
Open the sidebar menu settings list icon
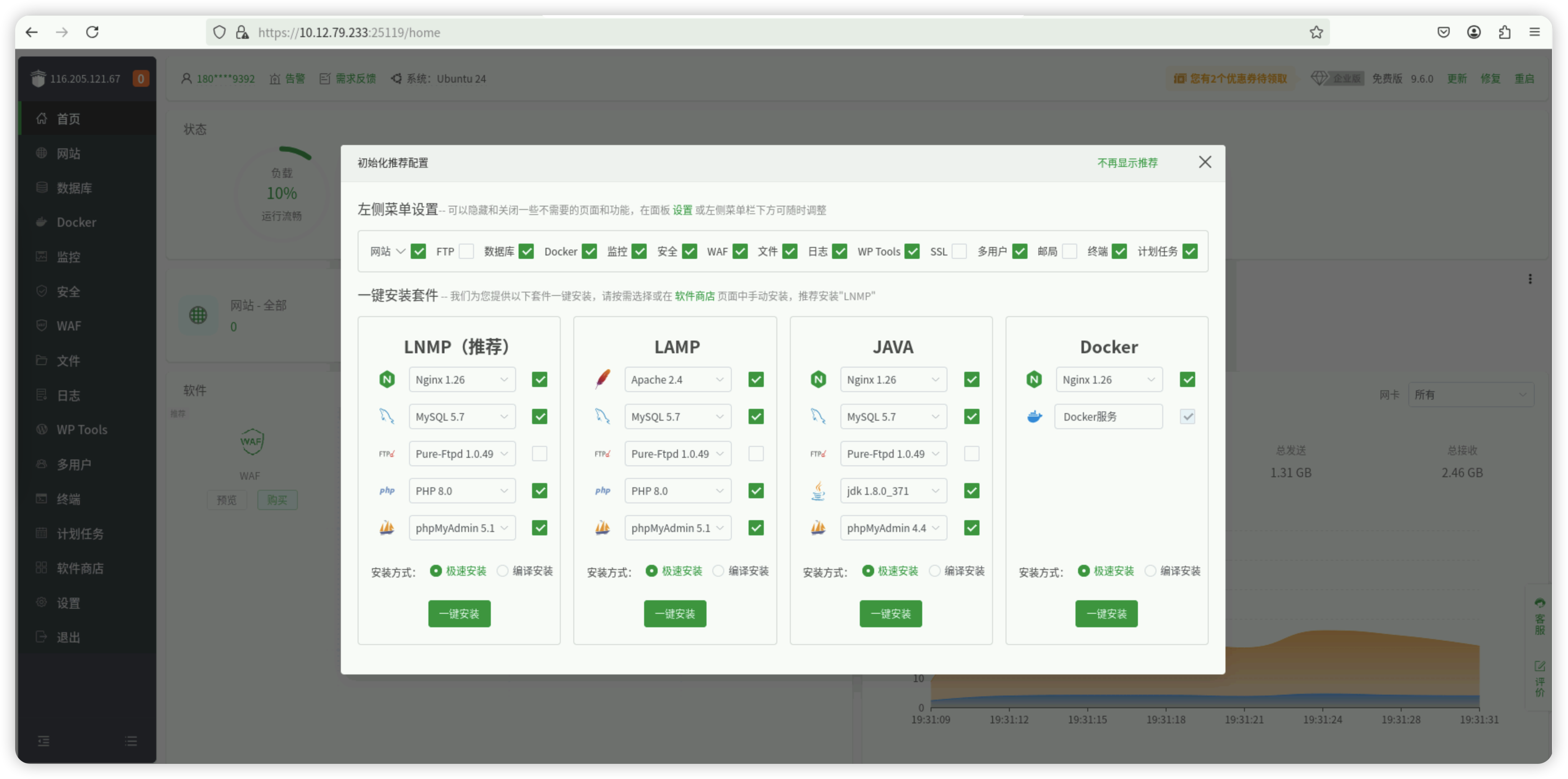tap(131, 741)
